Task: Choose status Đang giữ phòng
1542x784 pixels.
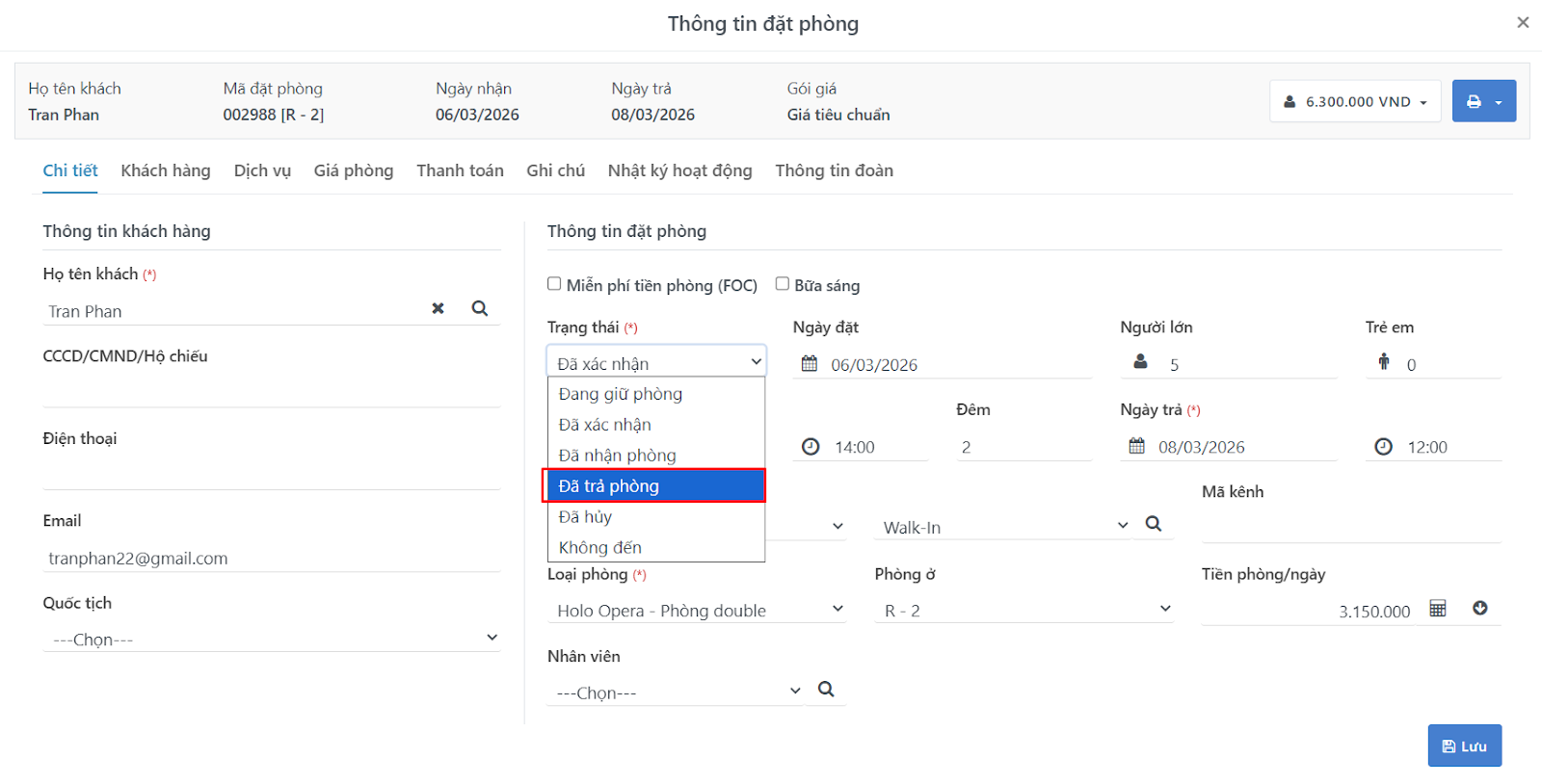Action: pyautogui.click(x=655, y=394)
